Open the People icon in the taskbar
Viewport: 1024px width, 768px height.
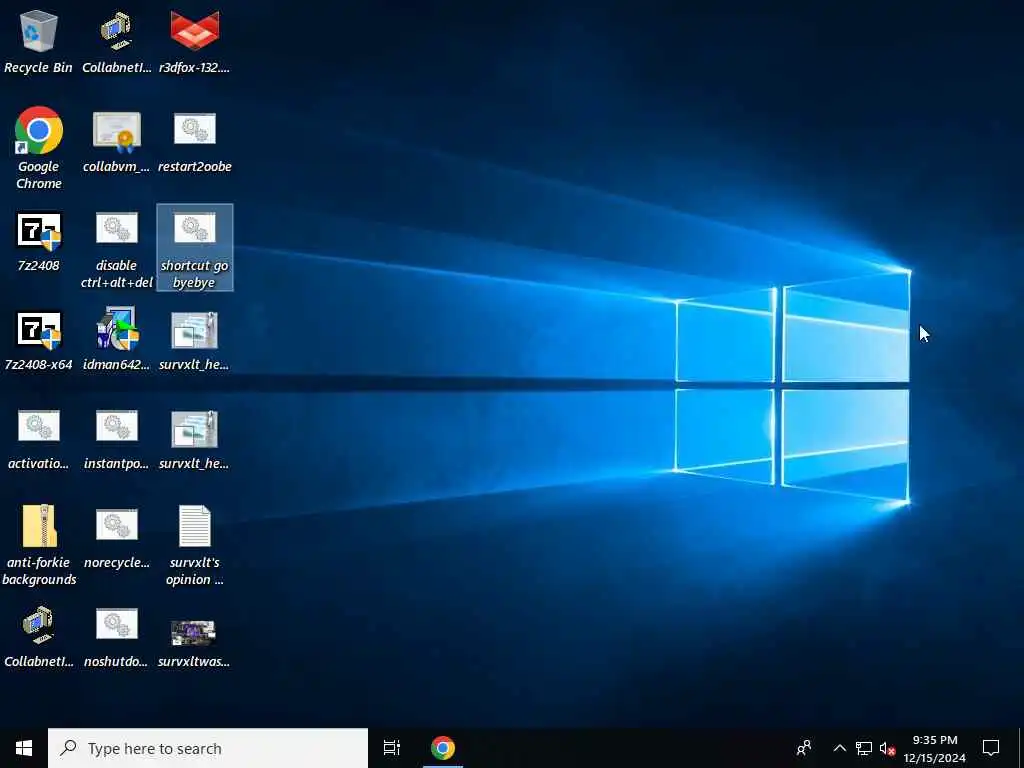click(x=804, y=748)
